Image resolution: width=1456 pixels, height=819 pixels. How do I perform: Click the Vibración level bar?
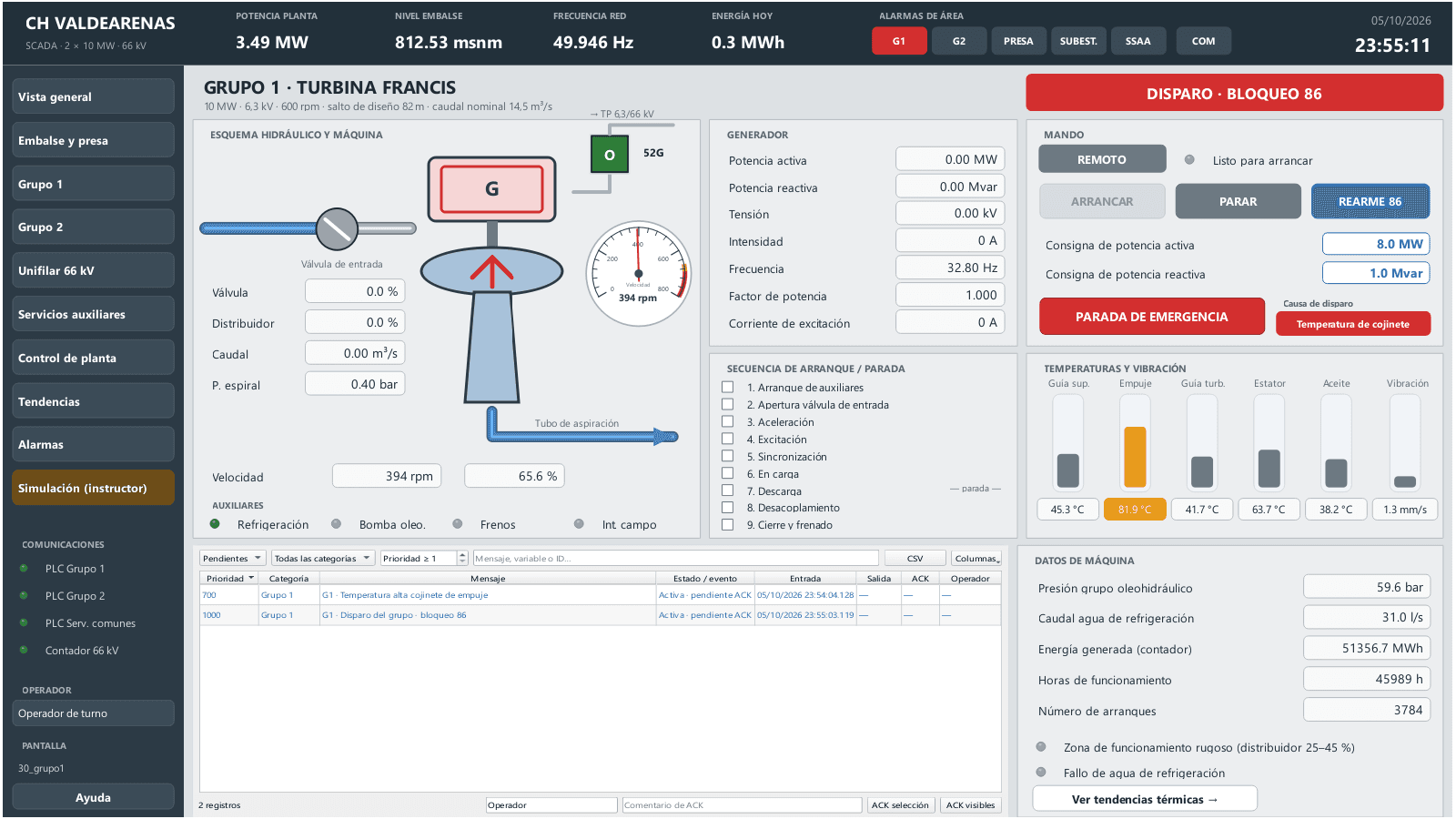point(1405,442)
